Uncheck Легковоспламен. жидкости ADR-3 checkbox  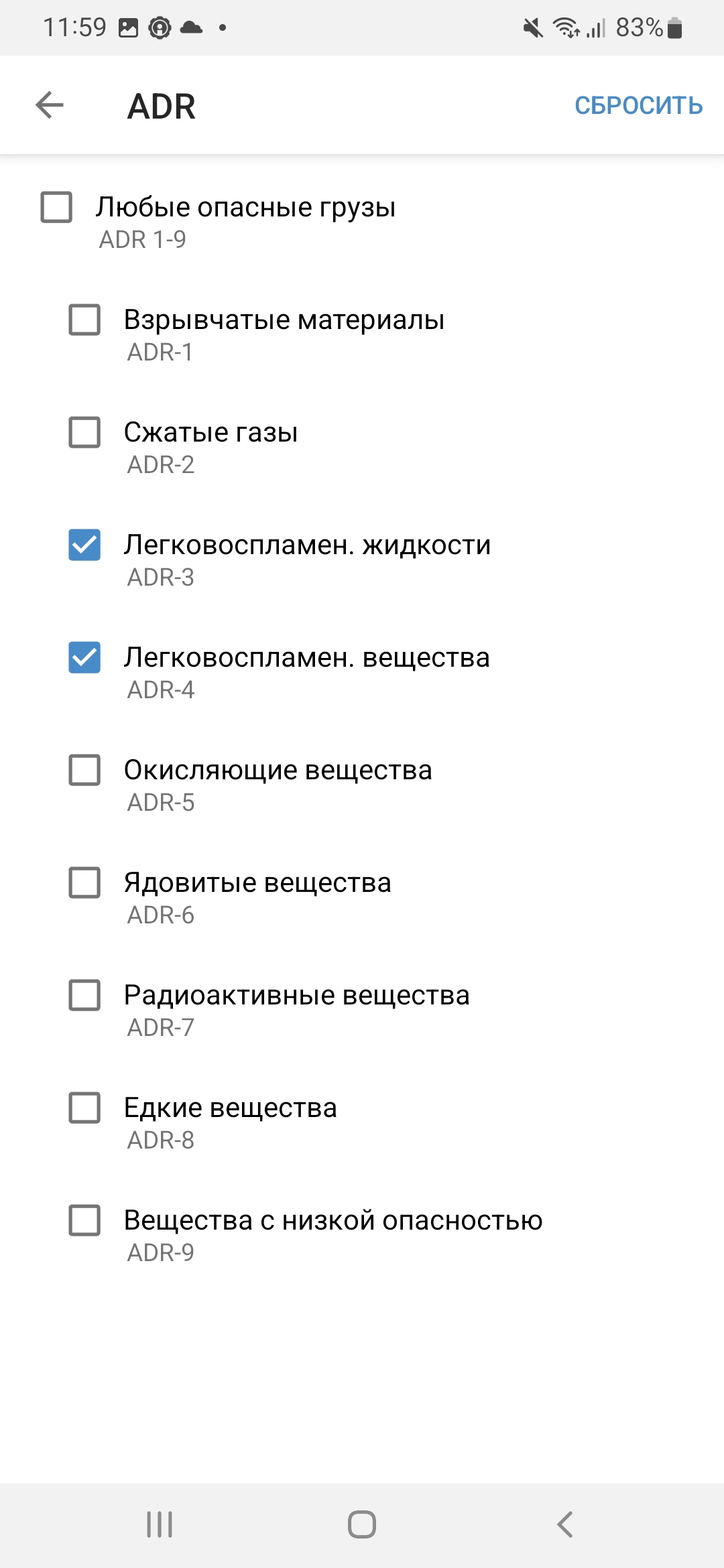click(85, 545)
